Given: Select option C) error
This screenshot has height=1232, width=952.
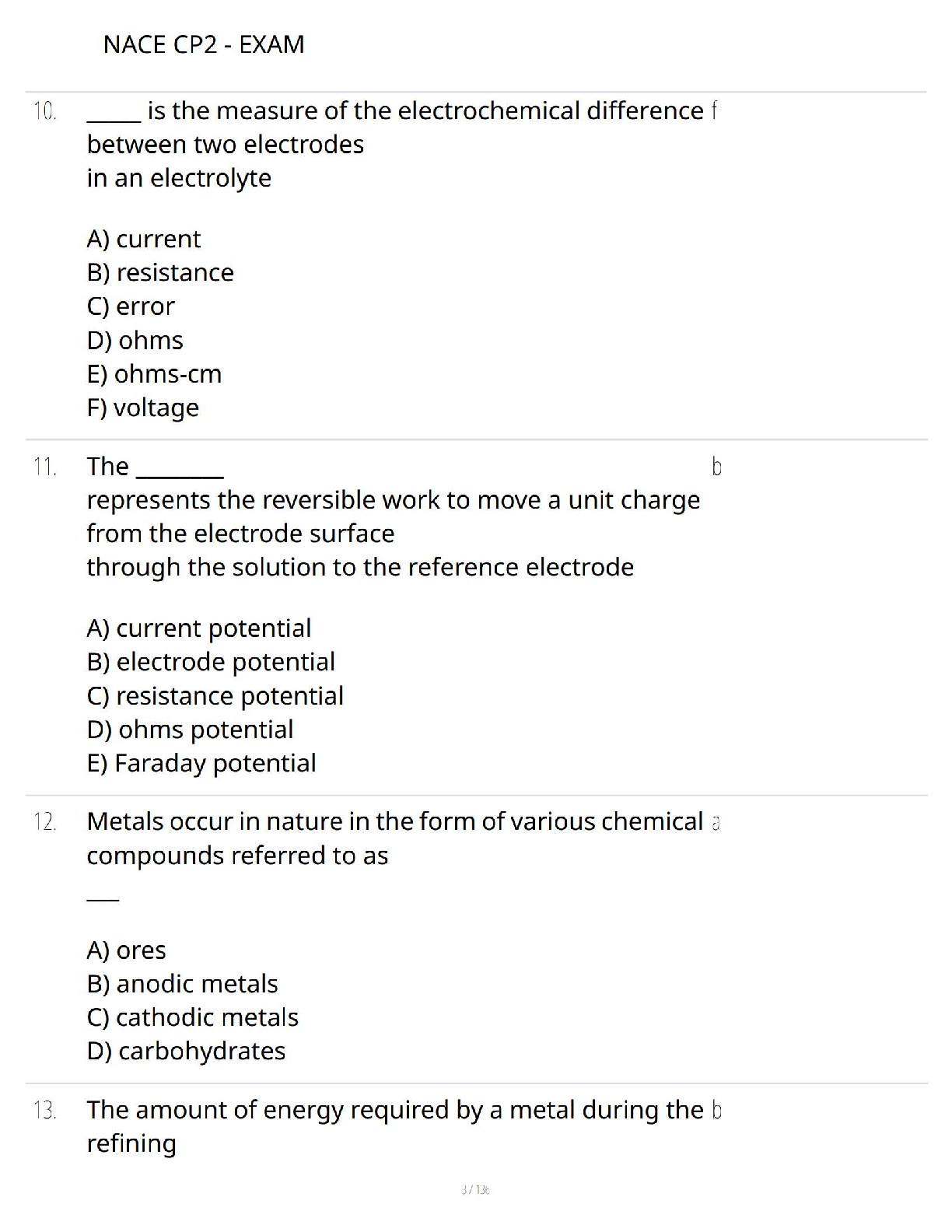Looking at the screenshot, I should click(131, 306).
